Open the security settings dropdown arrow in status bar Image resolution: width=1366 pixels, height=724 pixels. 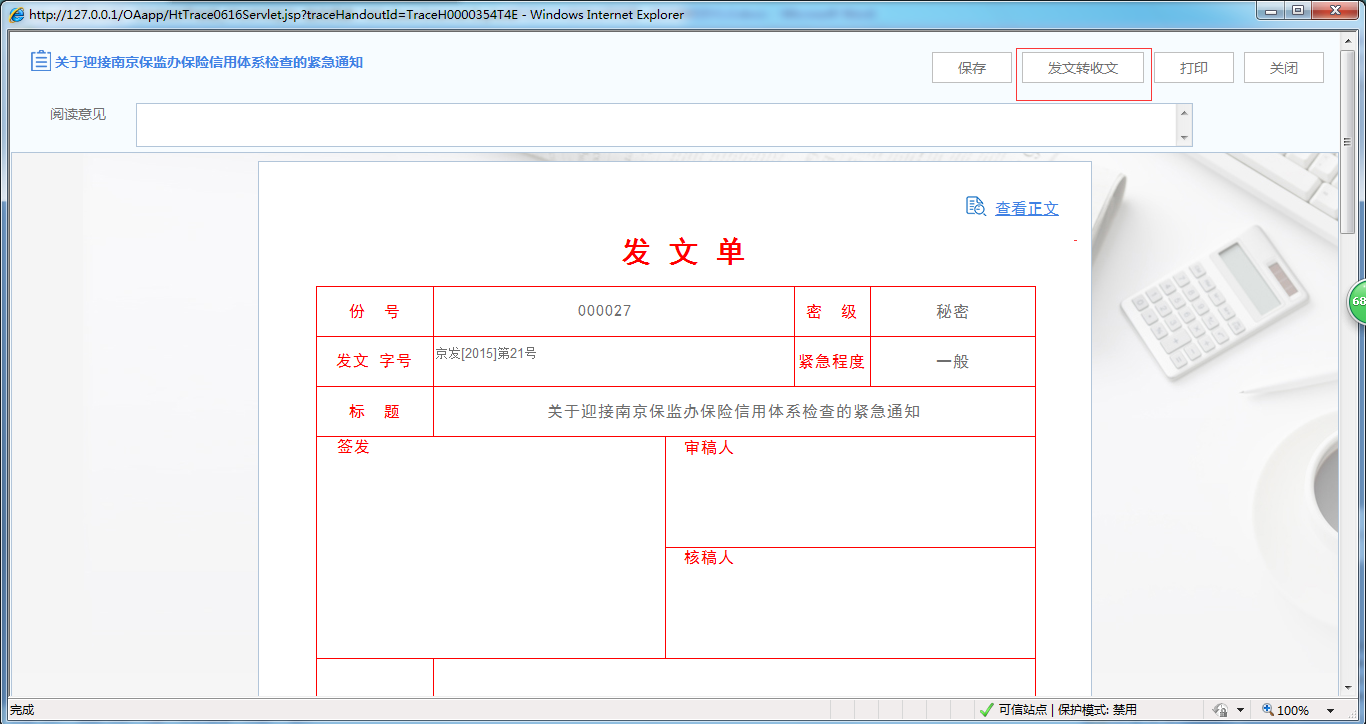1240,709
